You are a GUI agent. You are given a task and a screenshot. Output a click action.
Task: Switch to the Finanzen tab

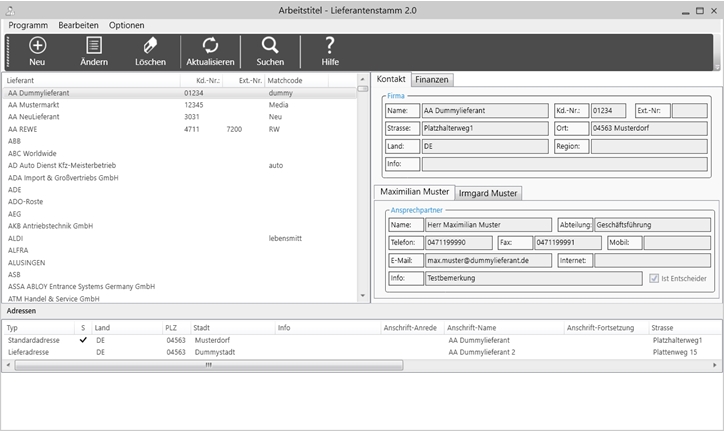click(432, 79)
